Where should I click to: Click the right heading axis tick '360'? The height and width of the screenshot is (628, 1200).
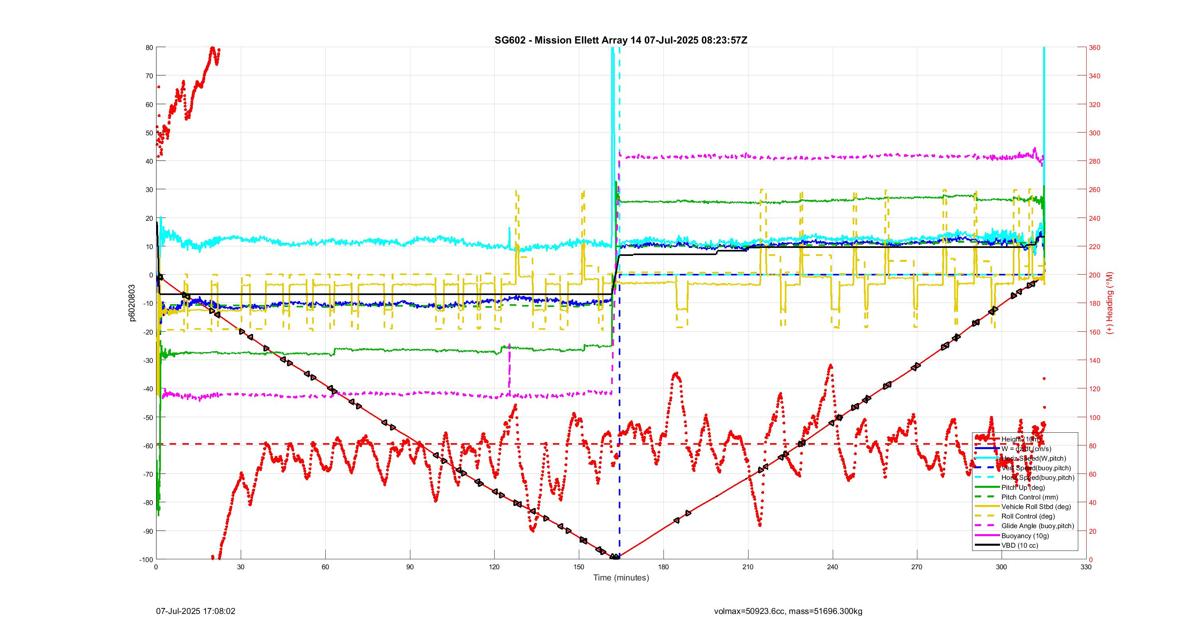coord(1094,47)
